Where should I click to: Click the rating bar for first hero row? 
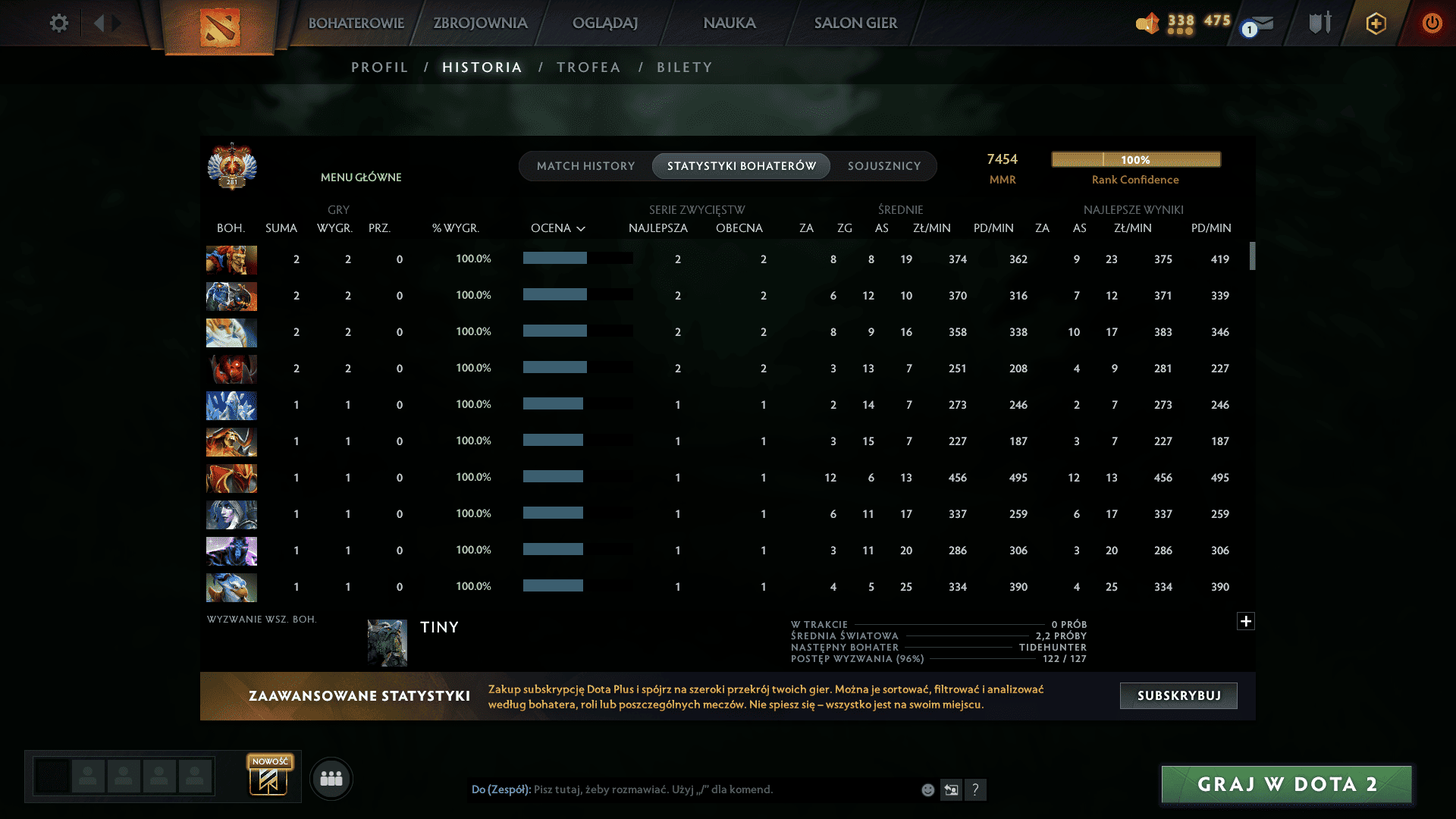pyautogui.click(x=578, y=259)
